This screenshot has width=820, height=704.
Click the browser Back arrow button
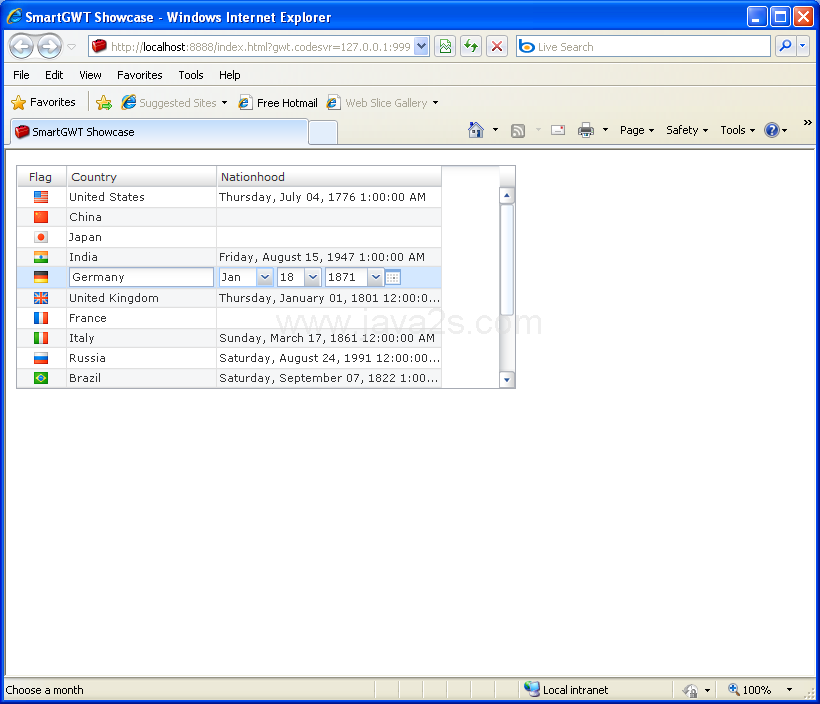click(21, 47)
